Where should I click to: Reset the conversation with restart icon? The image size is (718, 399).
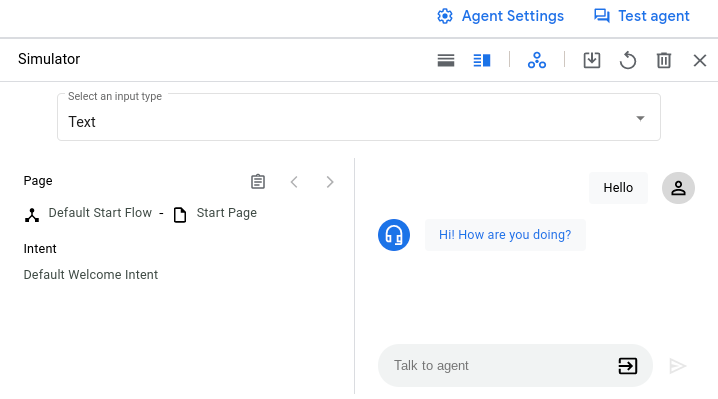pos(628,60)
